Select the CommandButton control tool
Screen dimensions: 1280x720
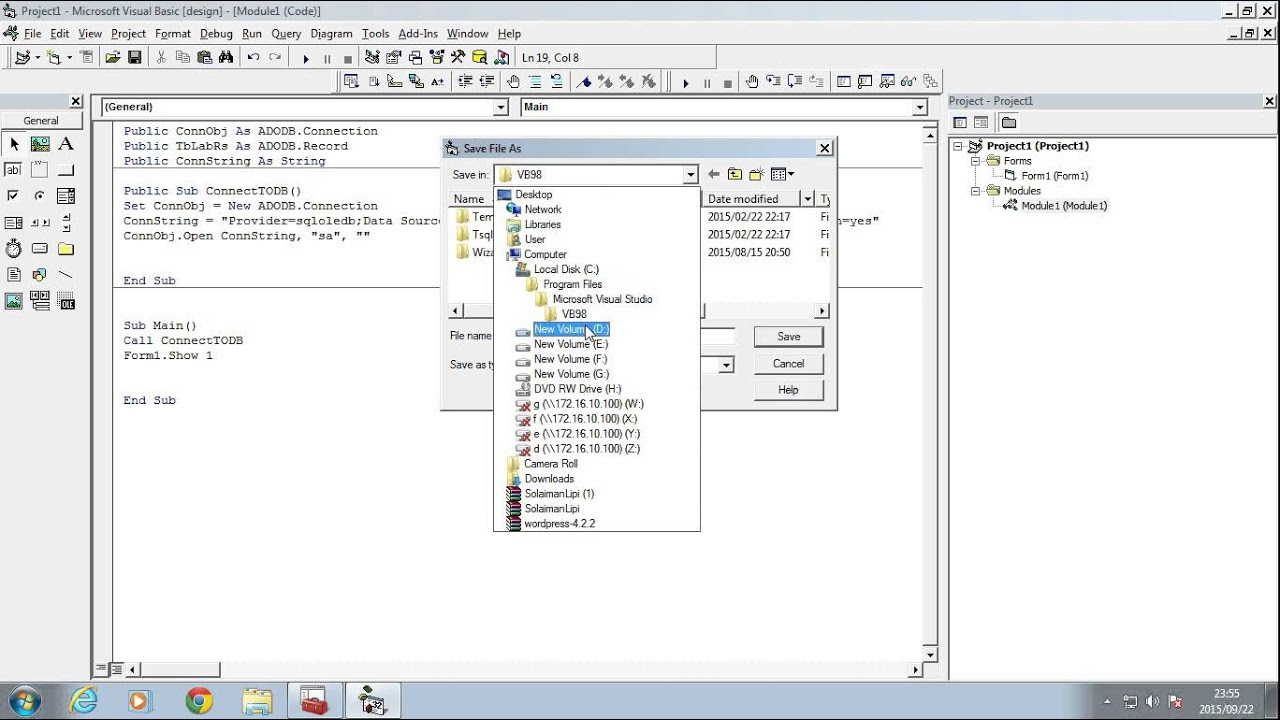point(66,170)
